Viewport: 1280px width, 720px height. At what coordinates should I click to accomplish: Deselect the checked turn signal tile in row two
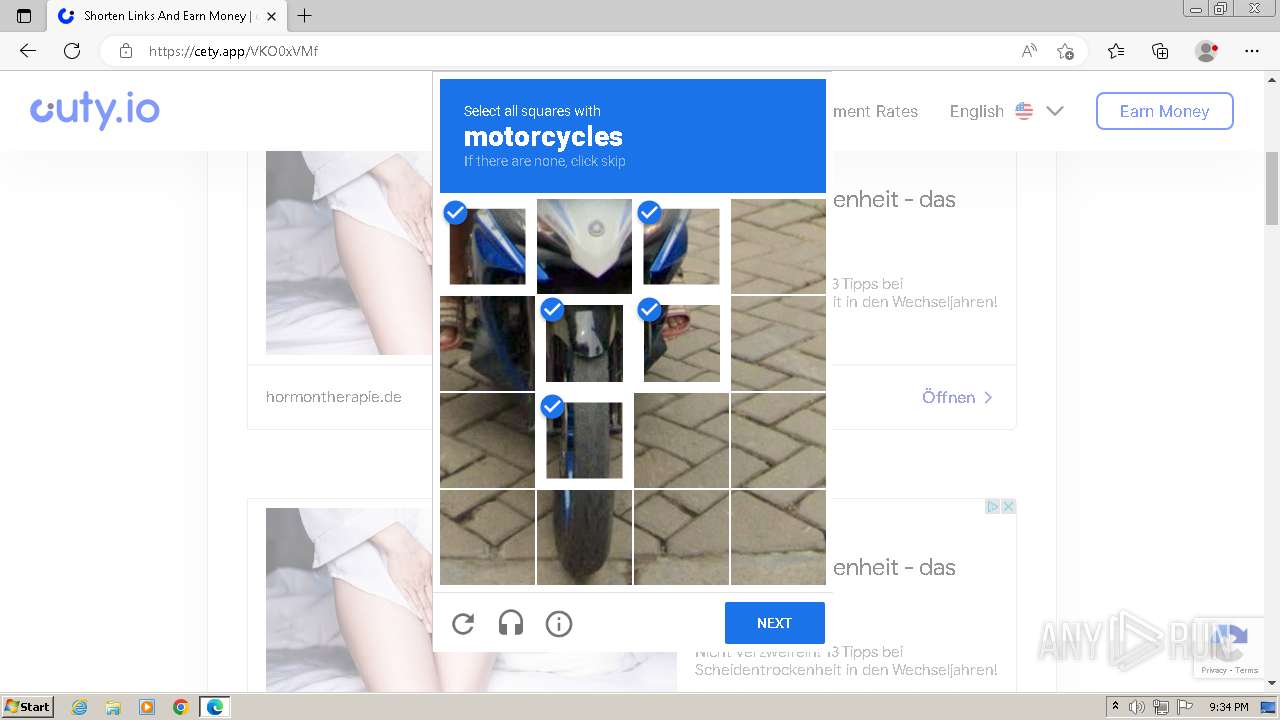[x=681, y=343]
